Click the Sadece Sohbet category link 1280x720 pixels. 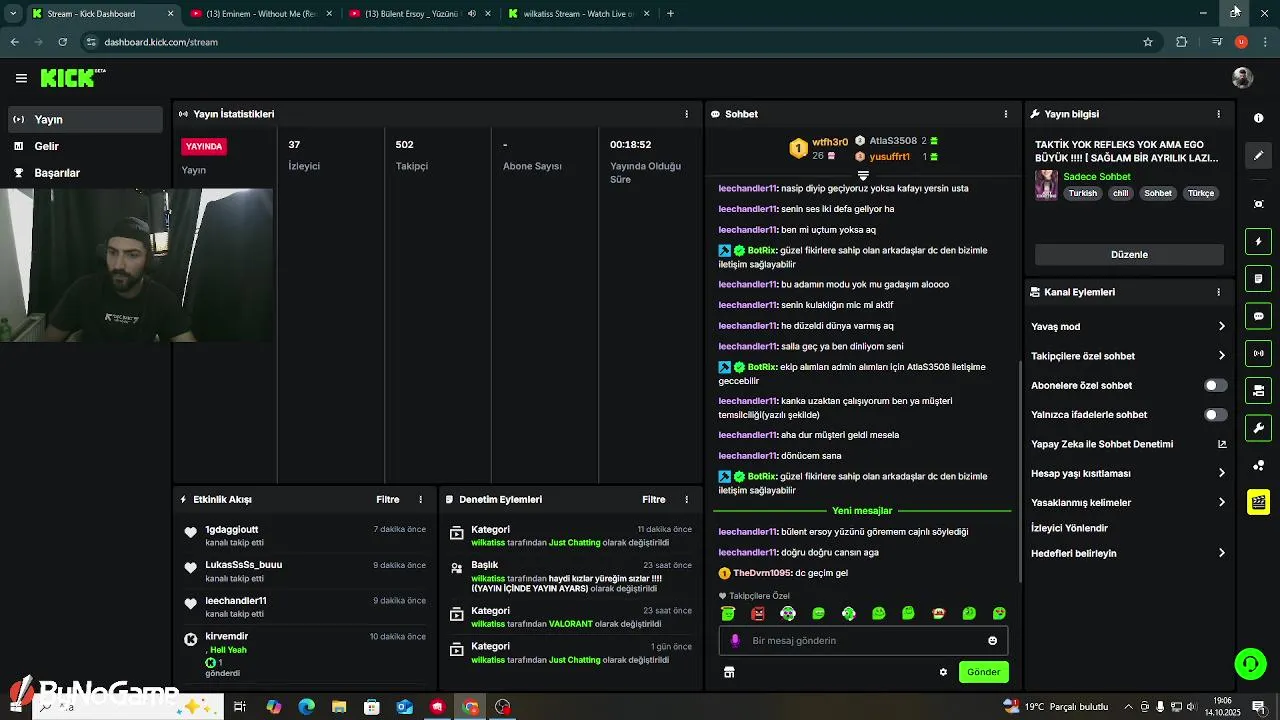click(x=1097, y=177)
